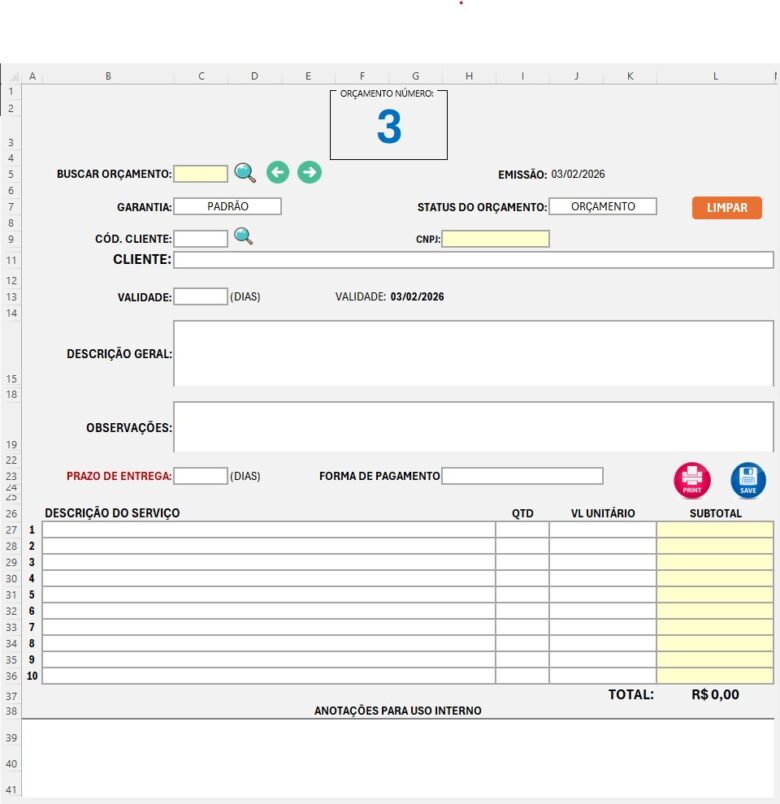This screenshot has width=780, height=804.
Task: Click the Validade days input box
Action: (x=201, y=296)
